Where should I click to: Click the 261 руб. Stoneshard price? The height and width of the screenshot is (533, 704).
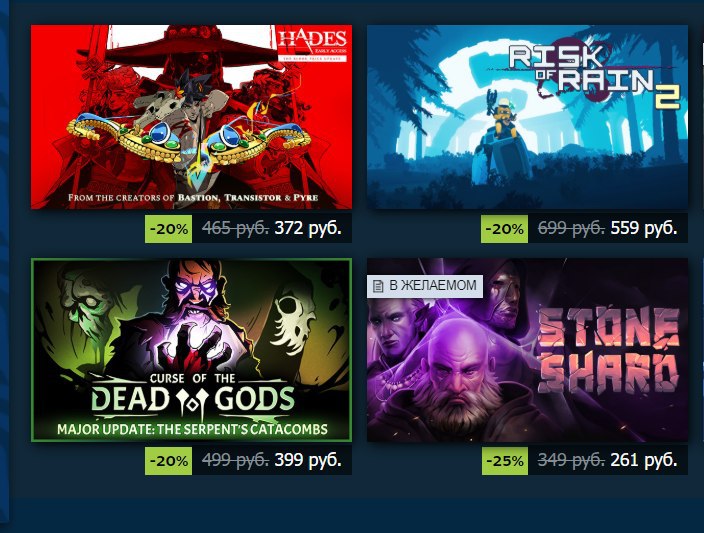click(644, 460)
